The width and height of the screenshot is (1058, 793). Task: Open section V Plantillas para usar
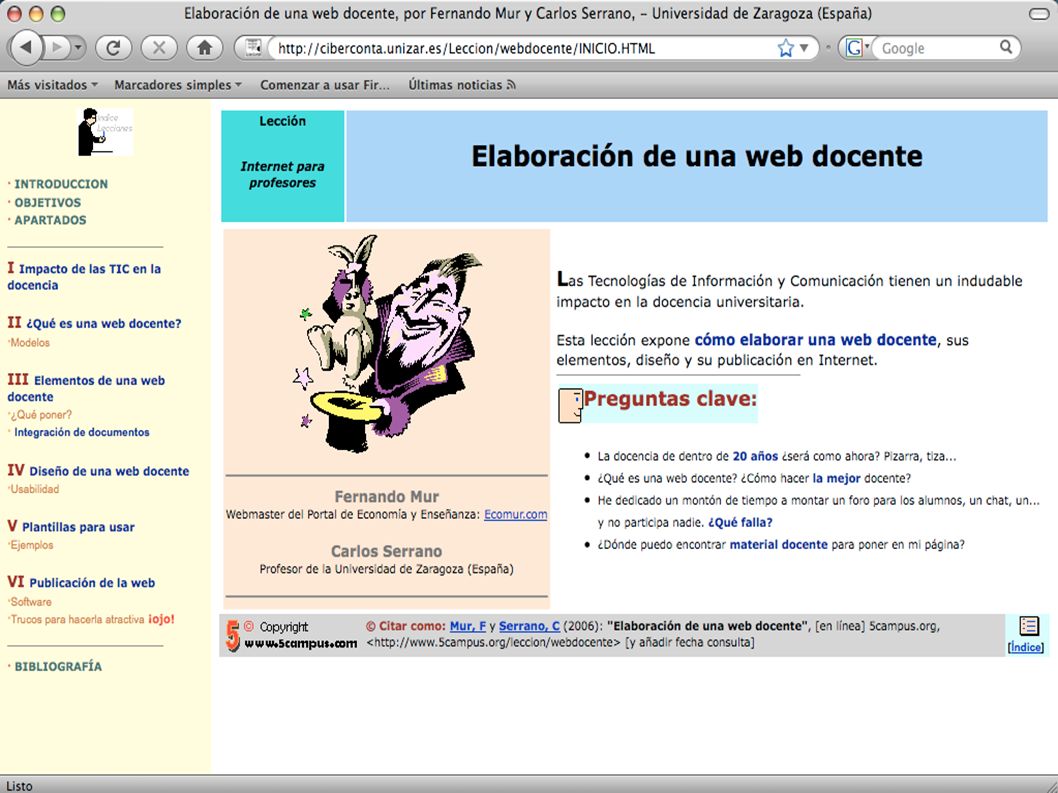pos(71,526)
